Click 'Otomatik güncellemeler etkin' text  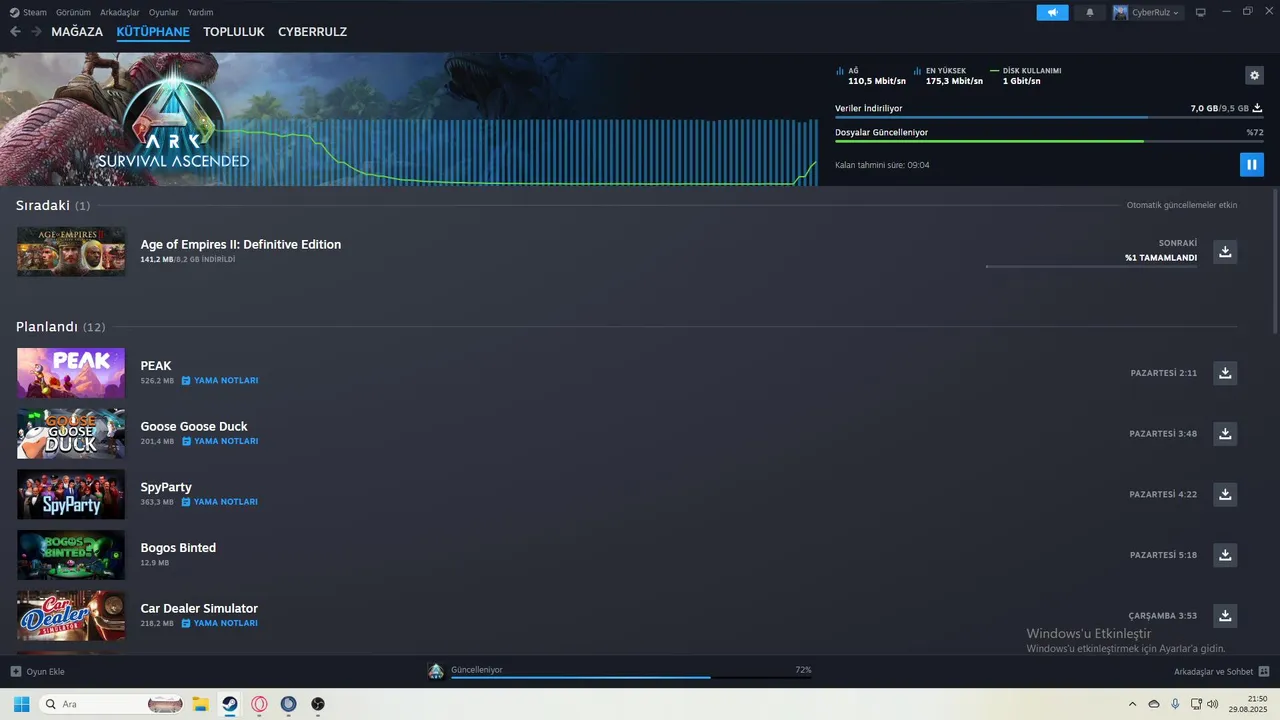(x=1182, y=205)
